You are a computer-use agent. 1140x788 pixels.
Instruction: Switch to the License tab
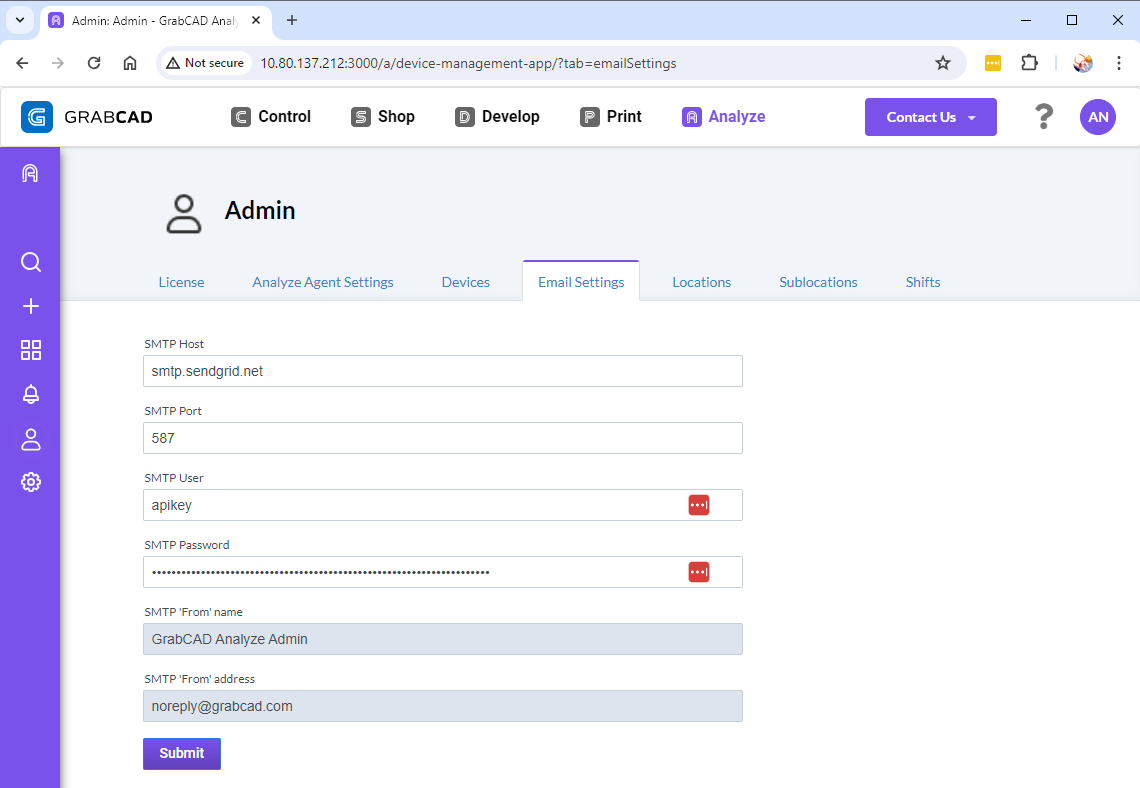[181, 282]
